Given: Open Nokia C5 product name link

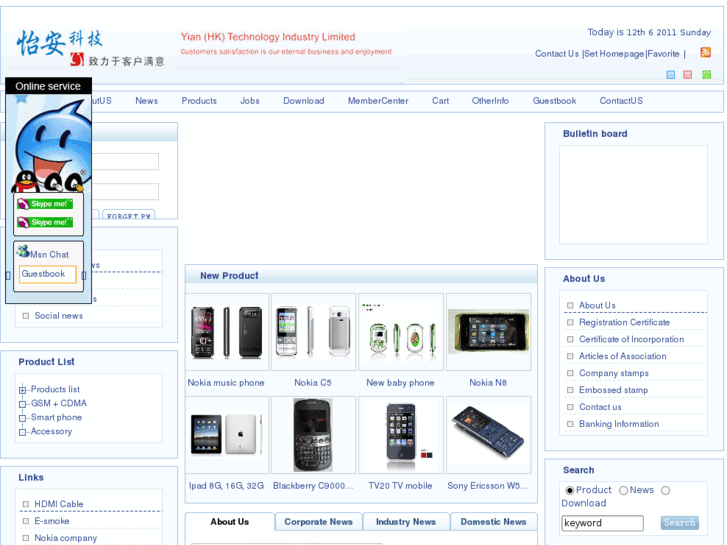Looking at the screenshot, I should (313, 383).
